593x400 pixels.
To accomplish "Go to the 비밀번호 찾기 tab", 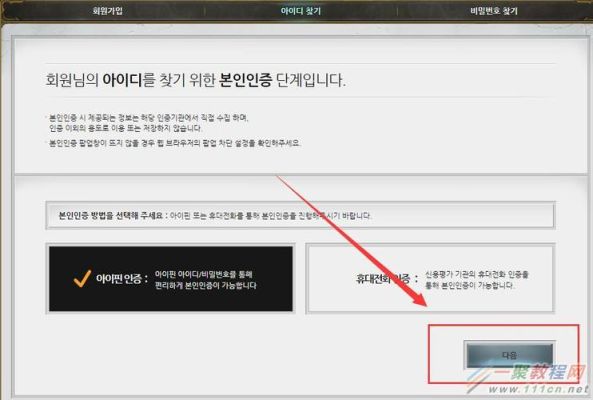I will pyautogui.click(x=494, y=11).
